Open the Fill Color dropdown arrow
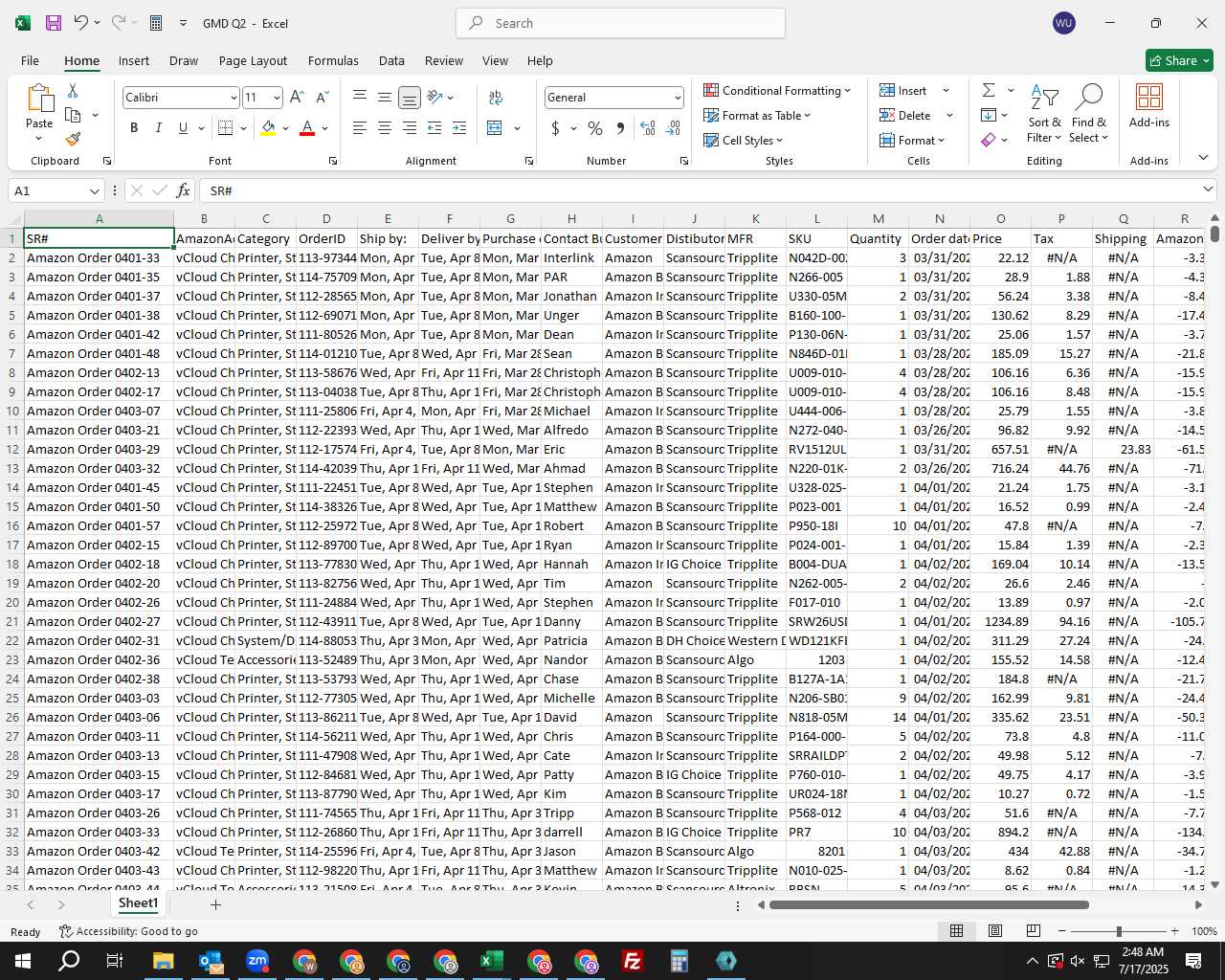 (x=285, y=128)
